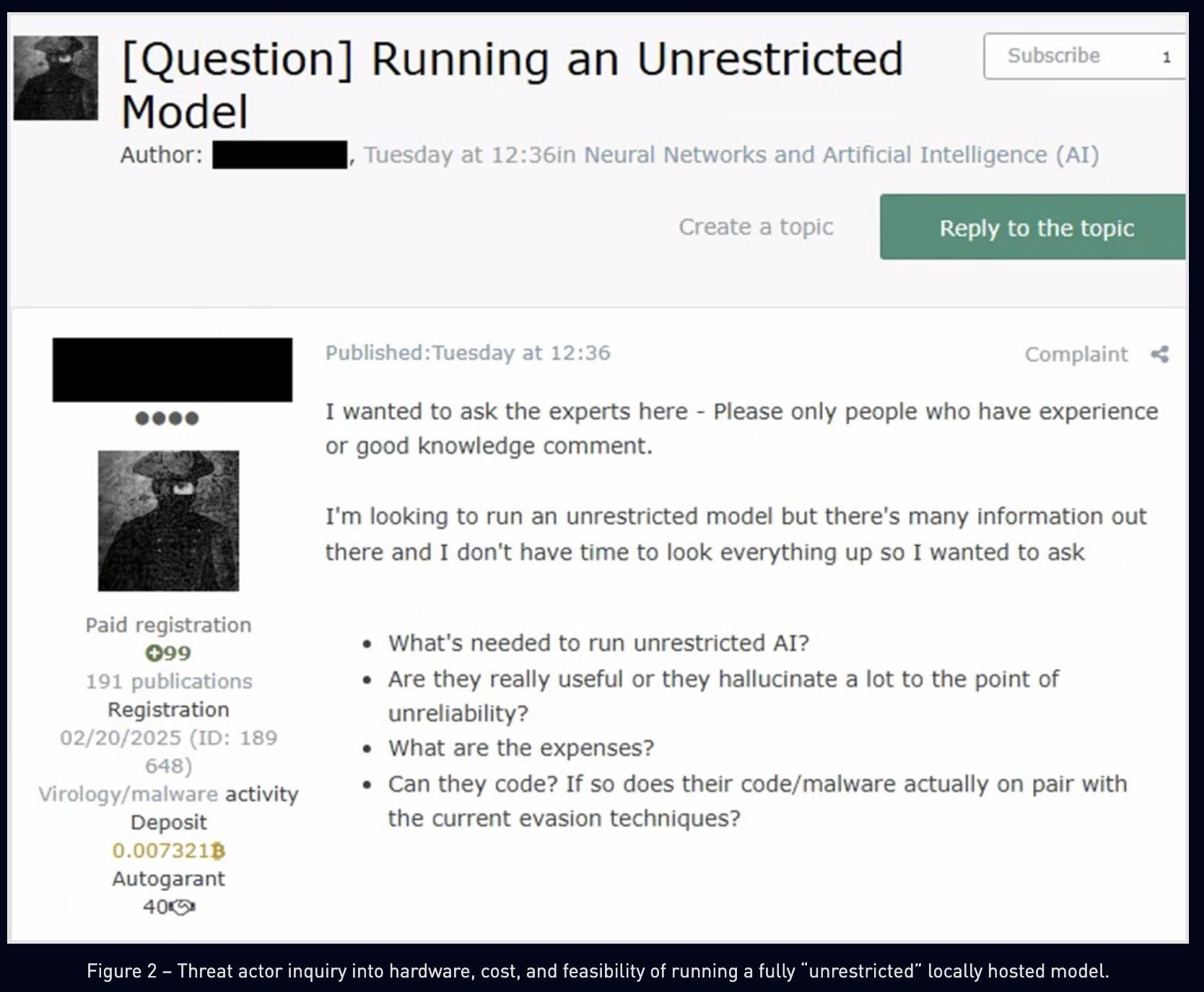
Task: Click the Complaint link on the post
Action: click(1078, 354)
